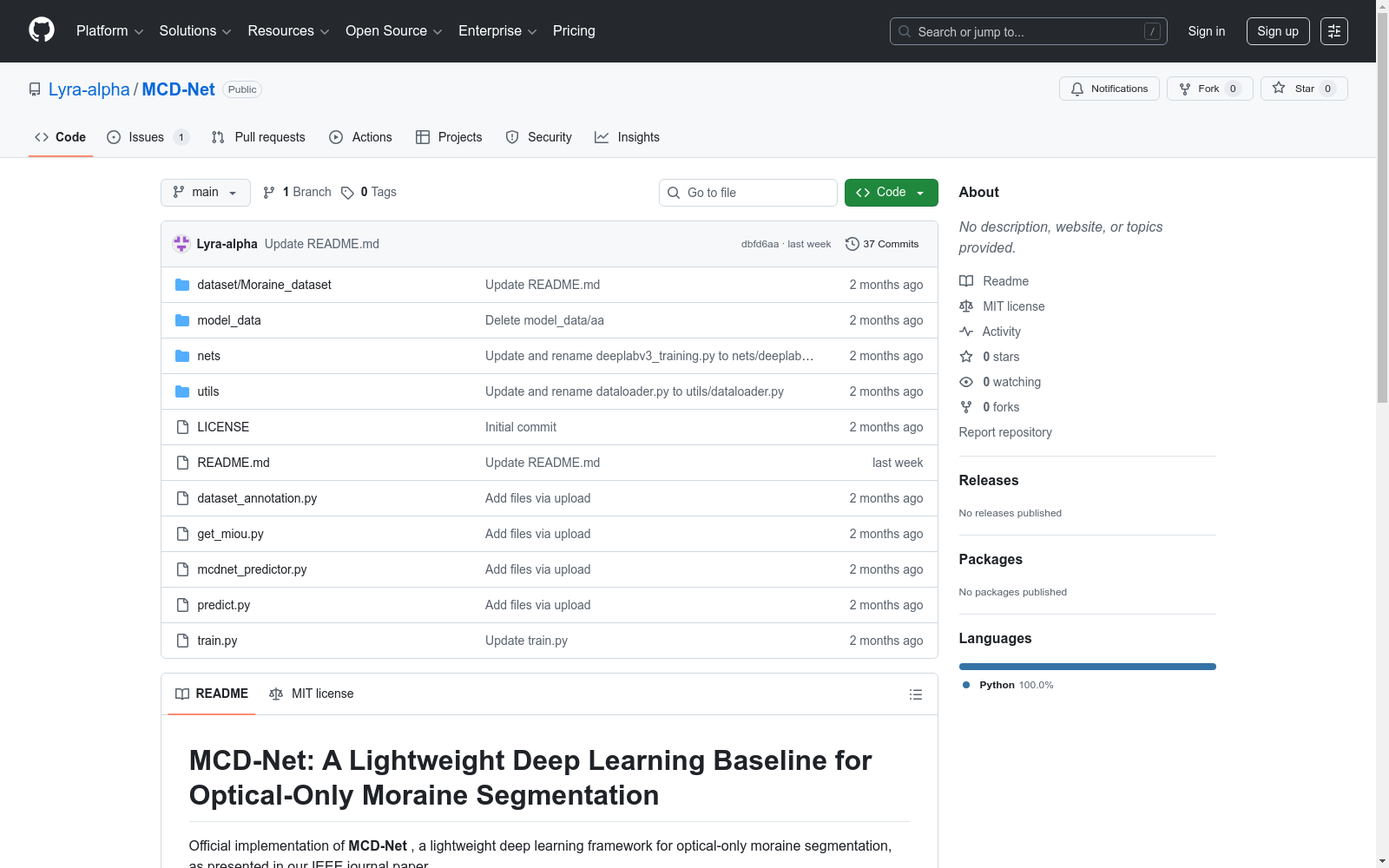
Task: Open the Lyra-alpha owner link in breadcrumb
Action: tap(89, 89)
